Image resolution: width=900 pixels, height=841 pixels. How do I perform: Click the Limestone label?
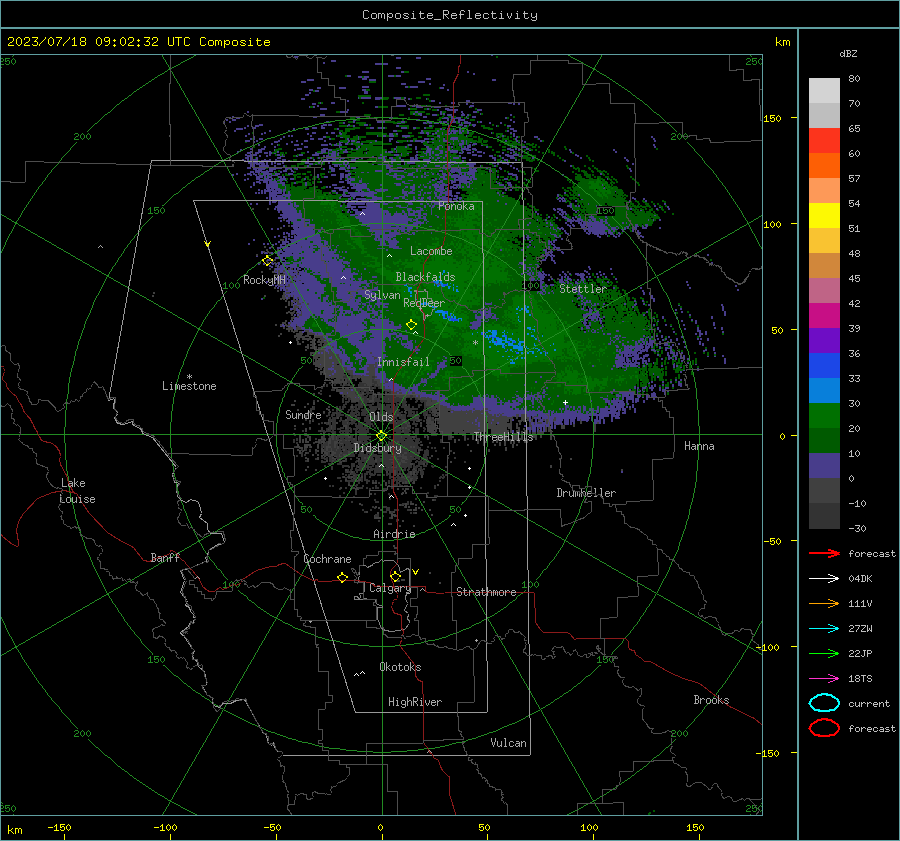(x=189, y=386)
